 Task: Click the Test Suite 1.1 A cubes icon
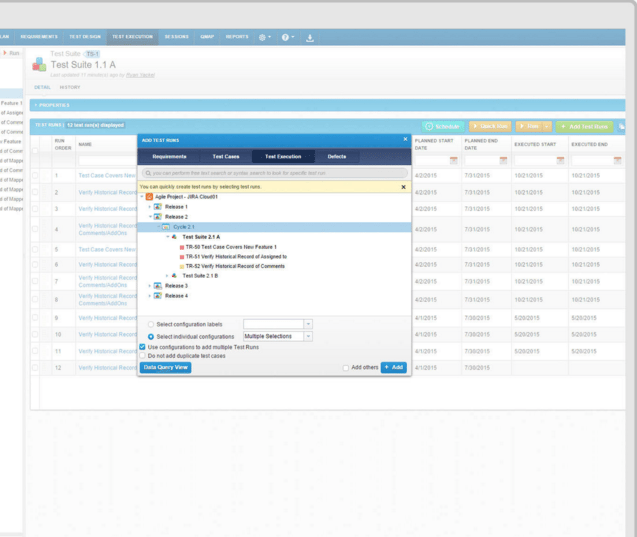tap(39, 64)
